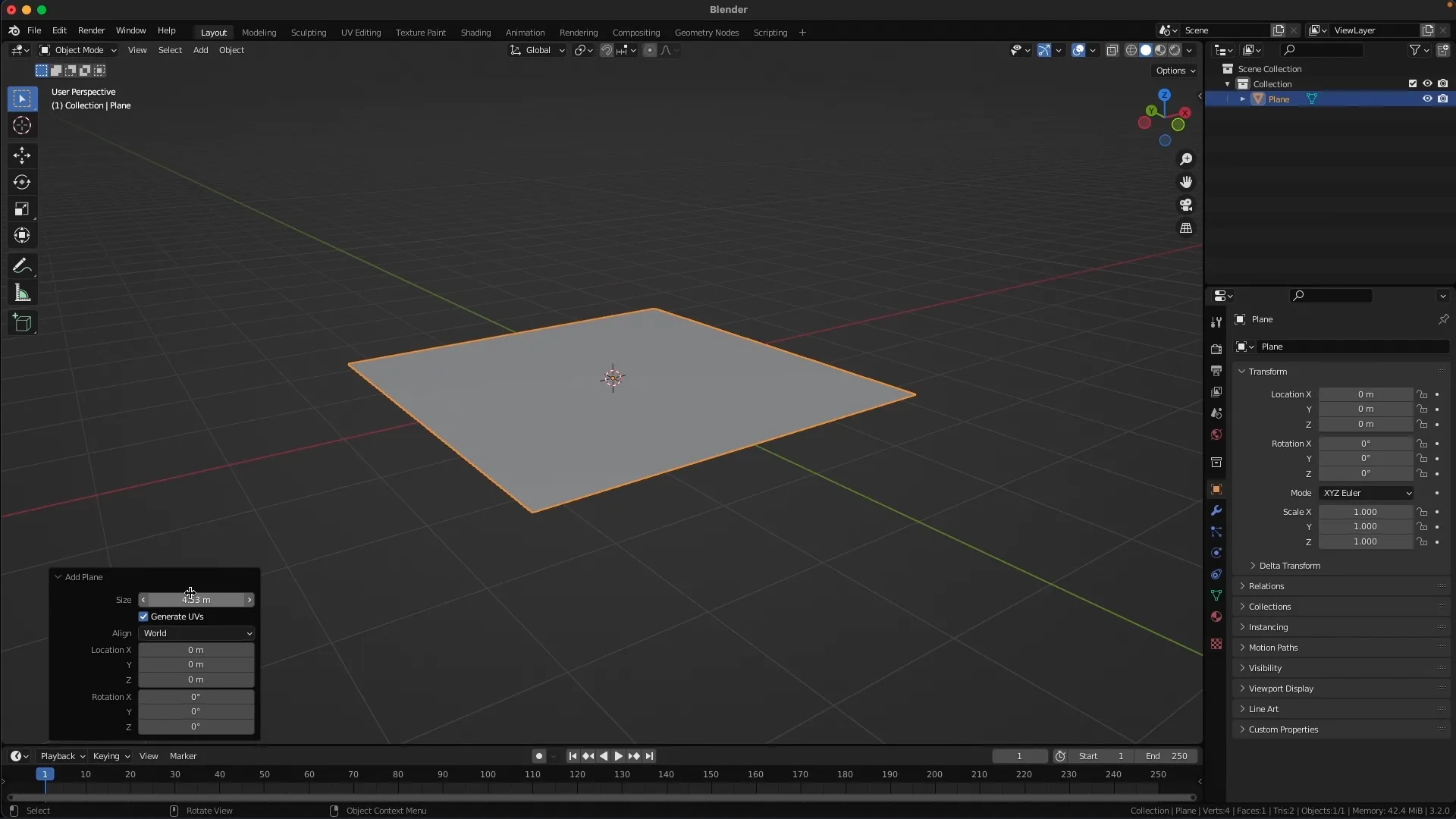
Task: Enable the Generate UVs checkbox
Action: (143, 617)
